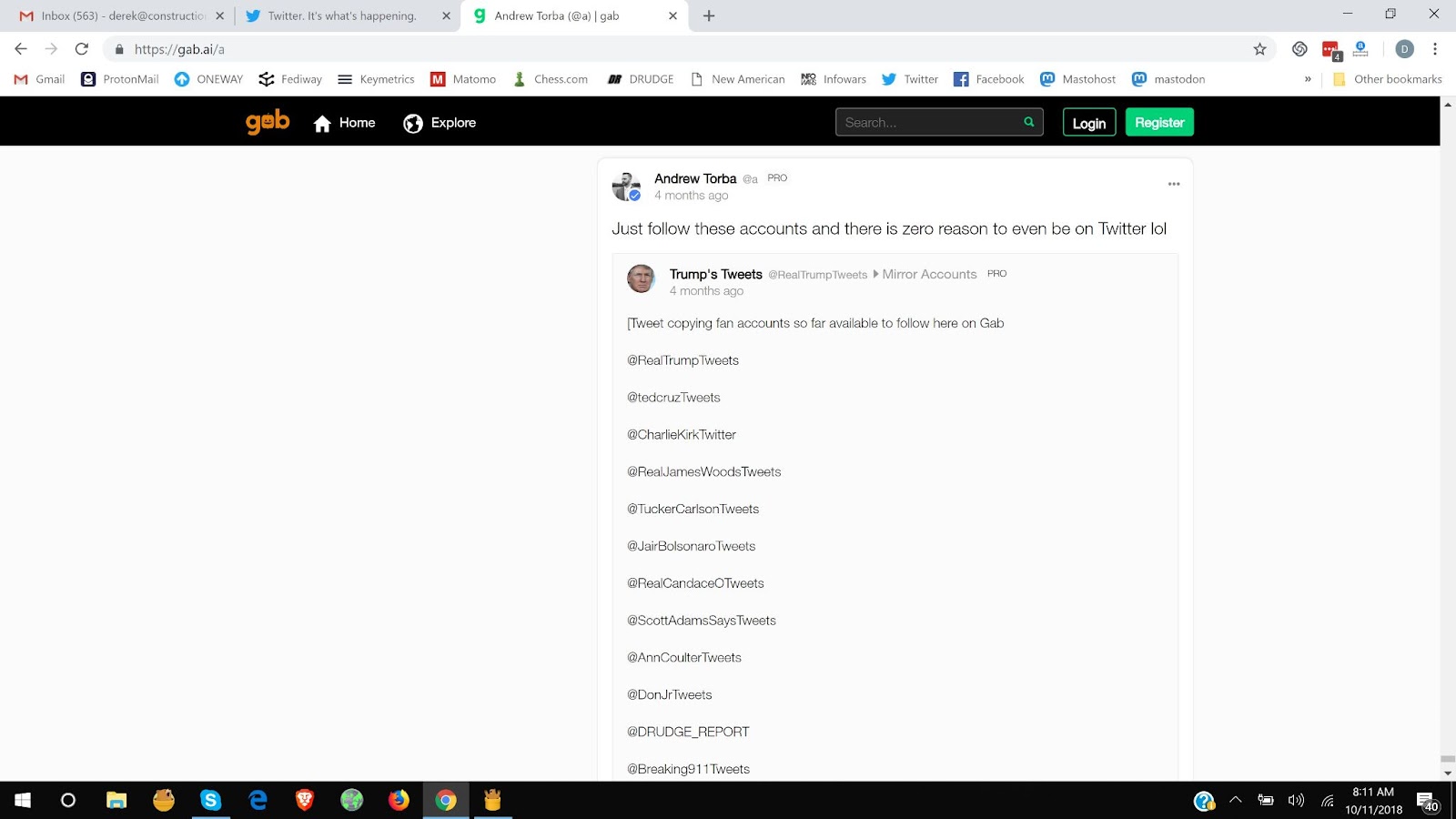Click the green search magnifier icon
This screenshot has height=819, width=1456.
tap(1029, 122)
